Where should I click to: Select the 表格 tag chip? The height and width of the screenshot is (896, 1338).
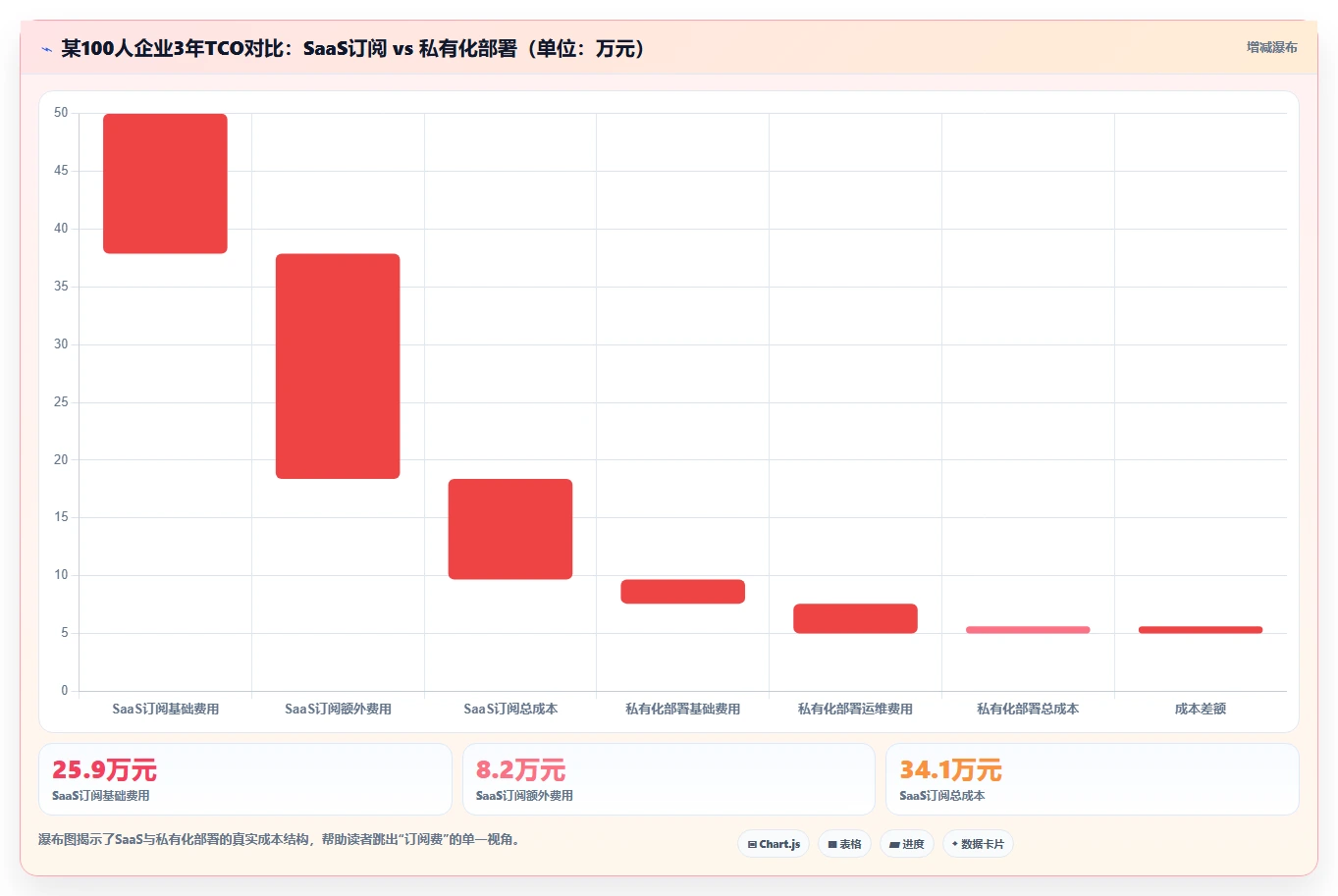tap(844, 844)
